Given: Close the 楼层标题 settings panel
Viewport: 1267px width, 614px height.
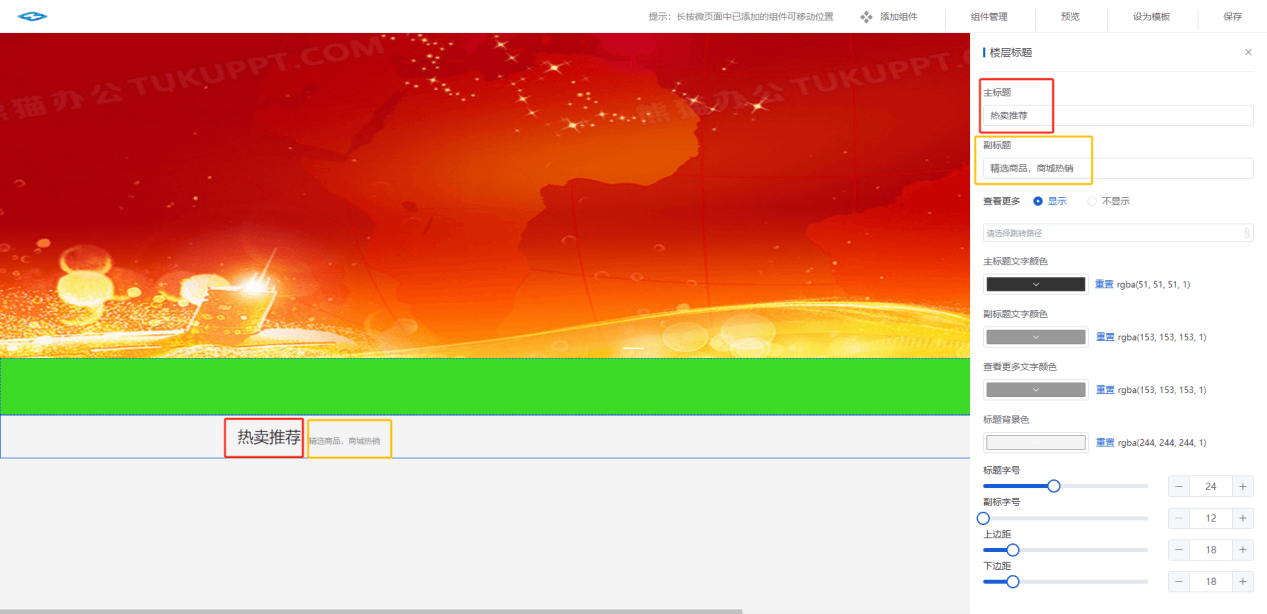Looking at the screenshot, I should click(x=1248, y=52).
